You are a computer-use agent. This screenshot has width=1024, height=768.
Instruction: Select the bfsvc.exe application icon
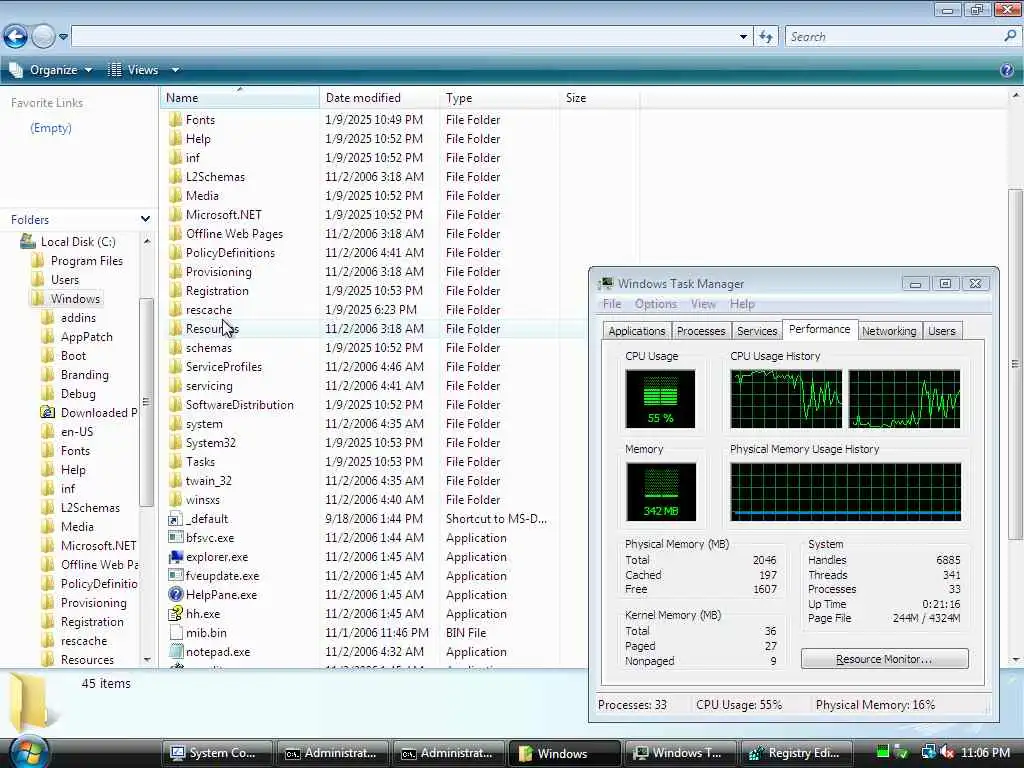click(175, 537)
